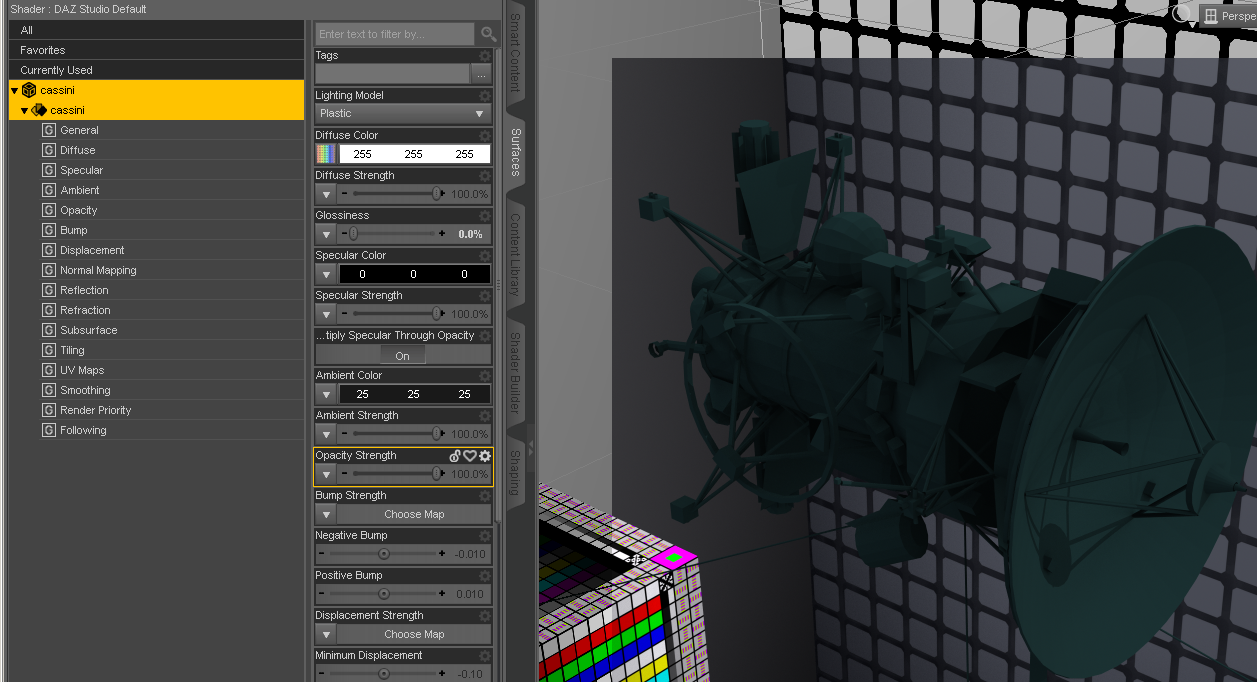Open Bump Strength gear settings
Viewport: 1257px width, 682px height.
click(485, 495)
